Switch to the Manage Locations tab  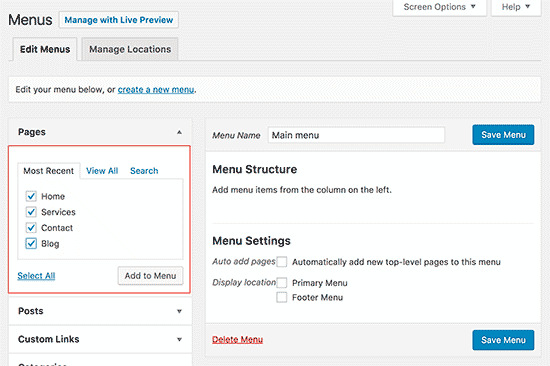coord(130,49)
